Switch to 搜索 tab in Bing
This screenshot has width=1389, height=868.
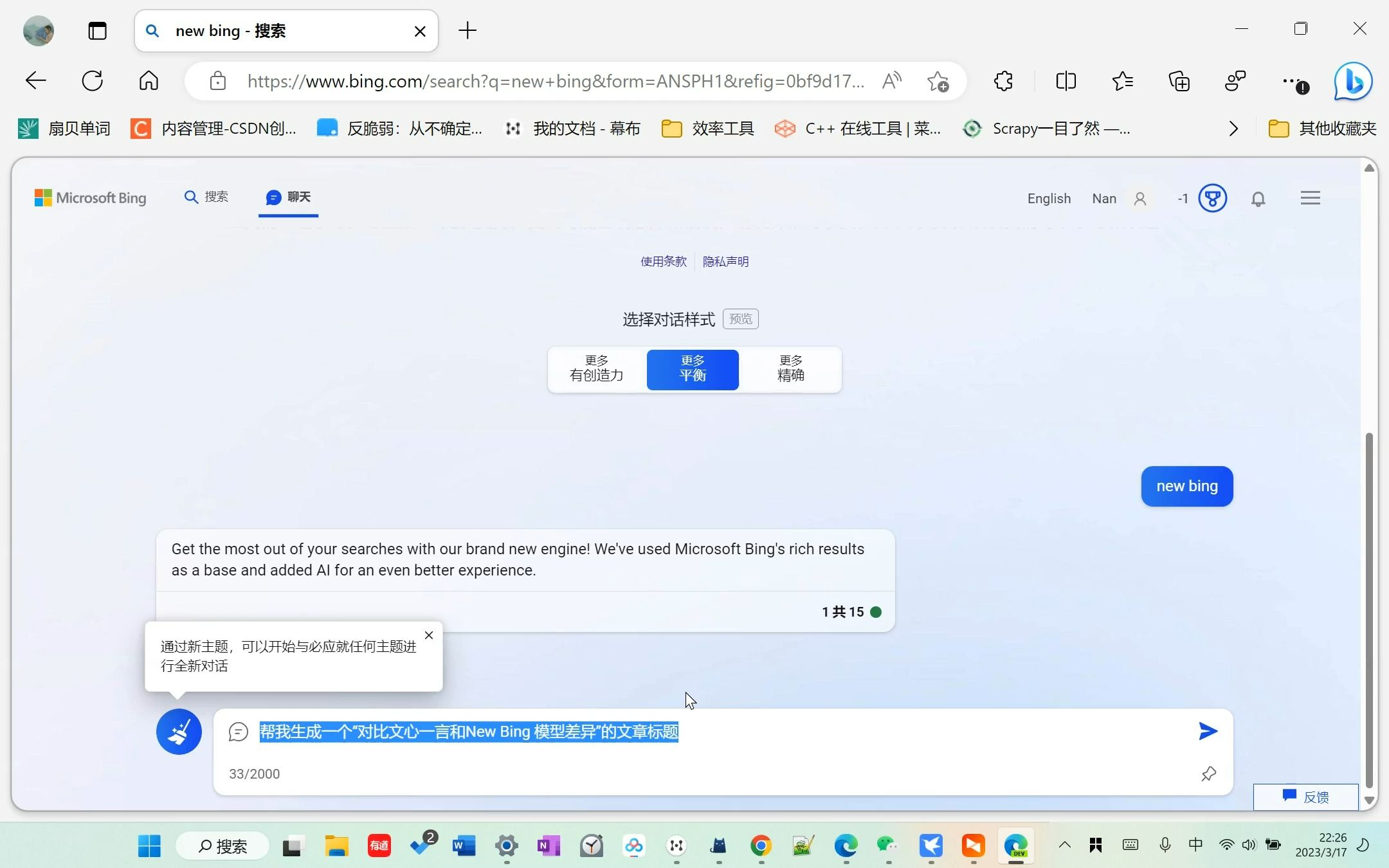click(x=206, y=197)
